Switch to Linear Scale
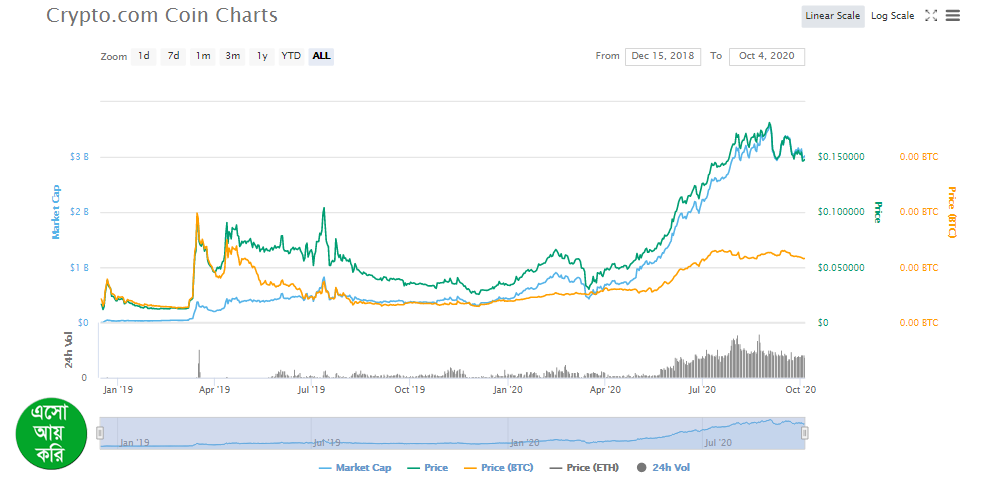Screen dimensions: 987x477 click(x=832, y=16)
